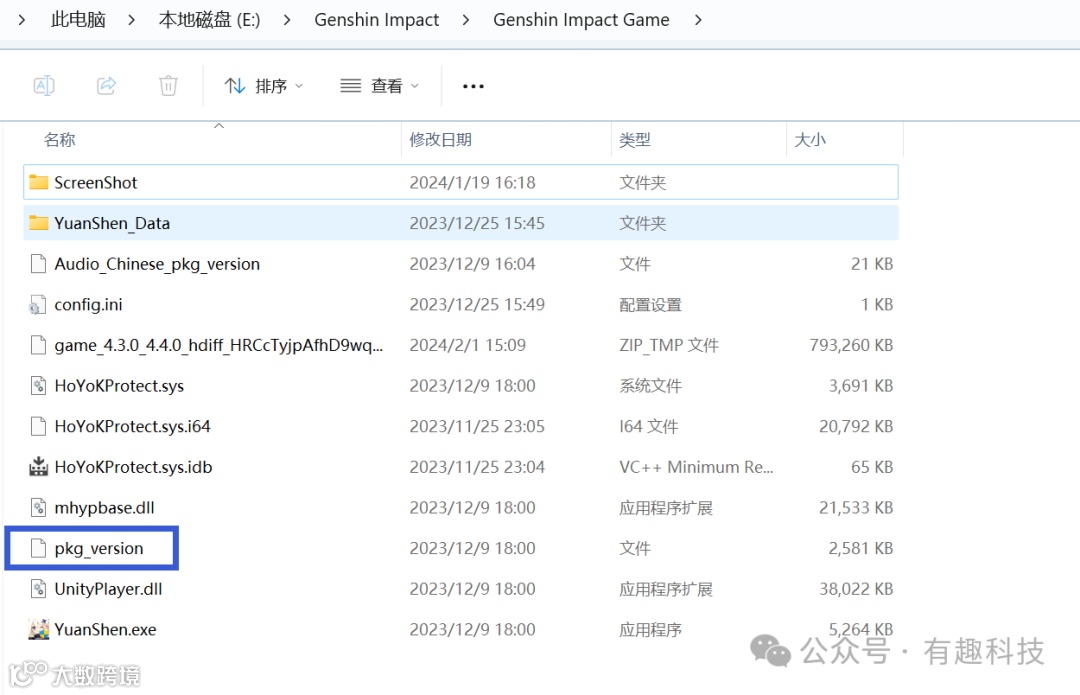
Task: Click game_4.3.0_4.4.0_hdiff file icon
Action: click(39, 345)
